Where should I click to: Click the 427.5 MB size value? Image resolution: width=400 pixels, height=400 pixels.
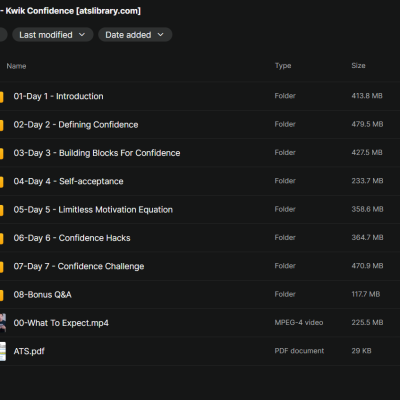pyautogui.click(x=367, y=153)
